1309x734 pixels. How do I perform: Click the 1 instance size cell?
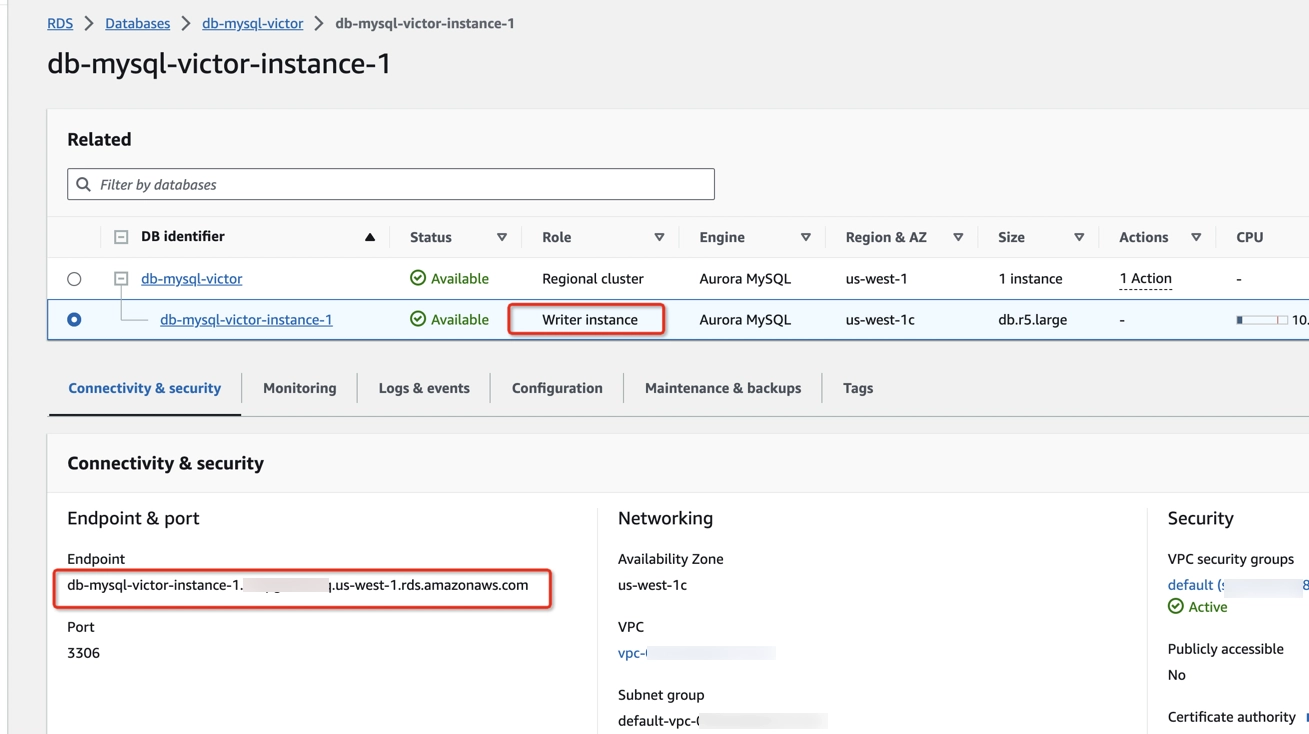1030,279
